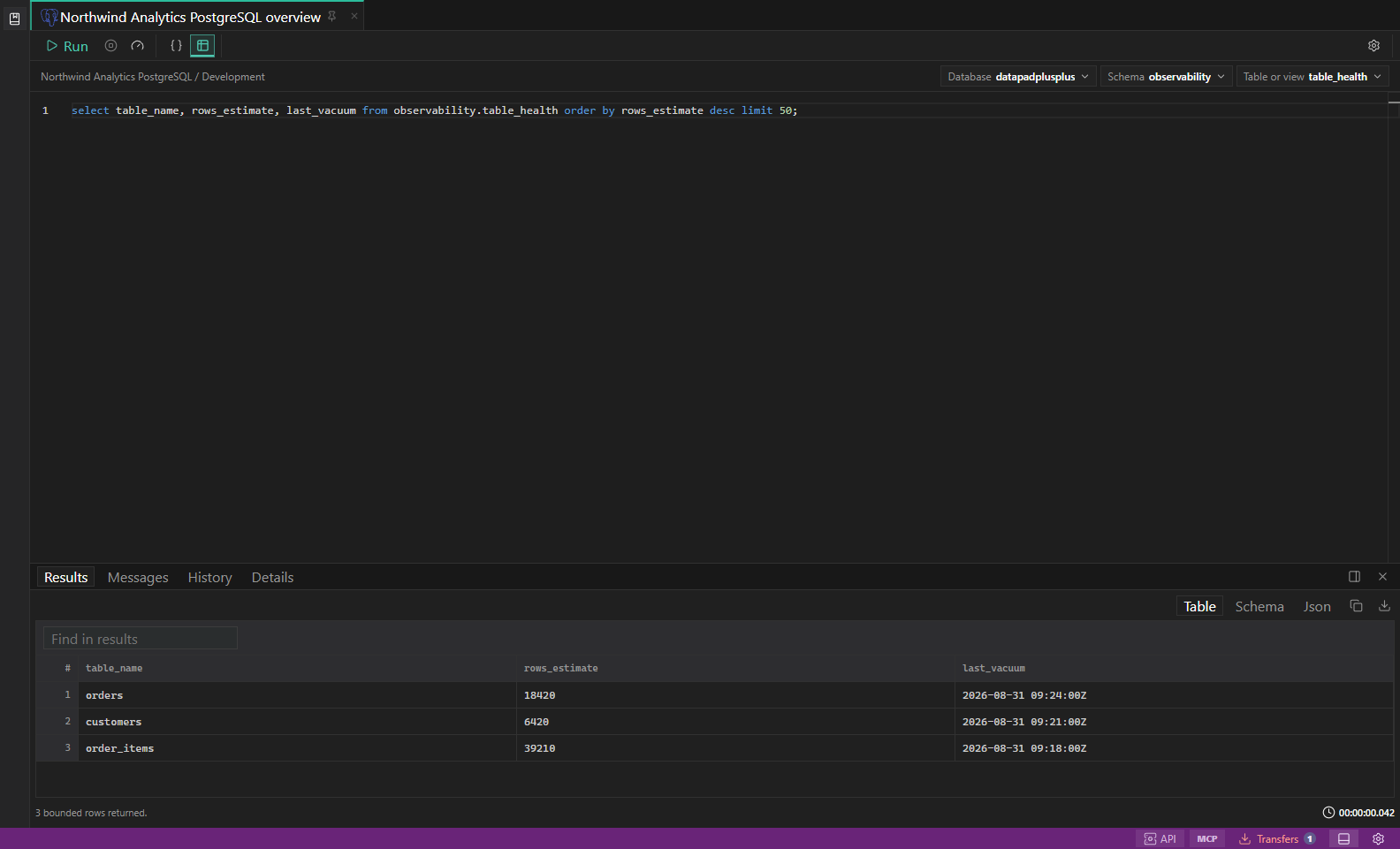The width and height of the screenshot is (1400, 849).
Task: Select the customers table_name cell
Action: (297, 722)
